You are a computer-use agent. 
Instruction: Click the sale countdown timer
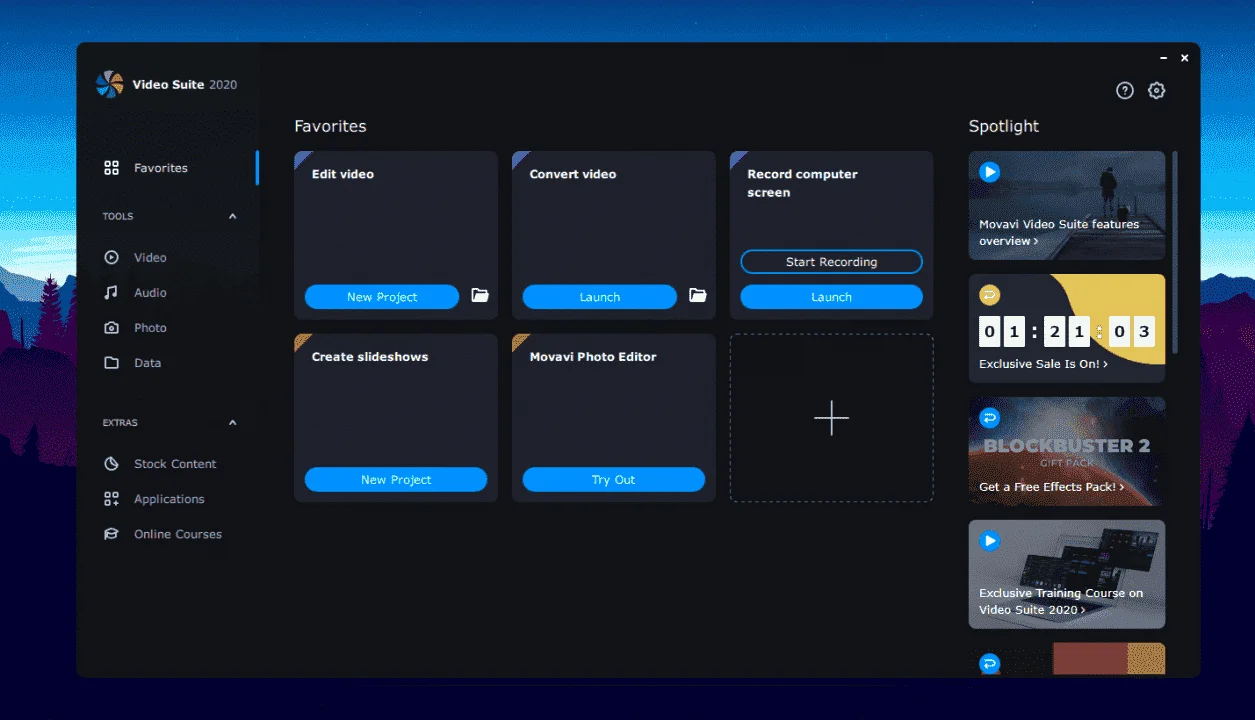click(x=1067, y=332)
